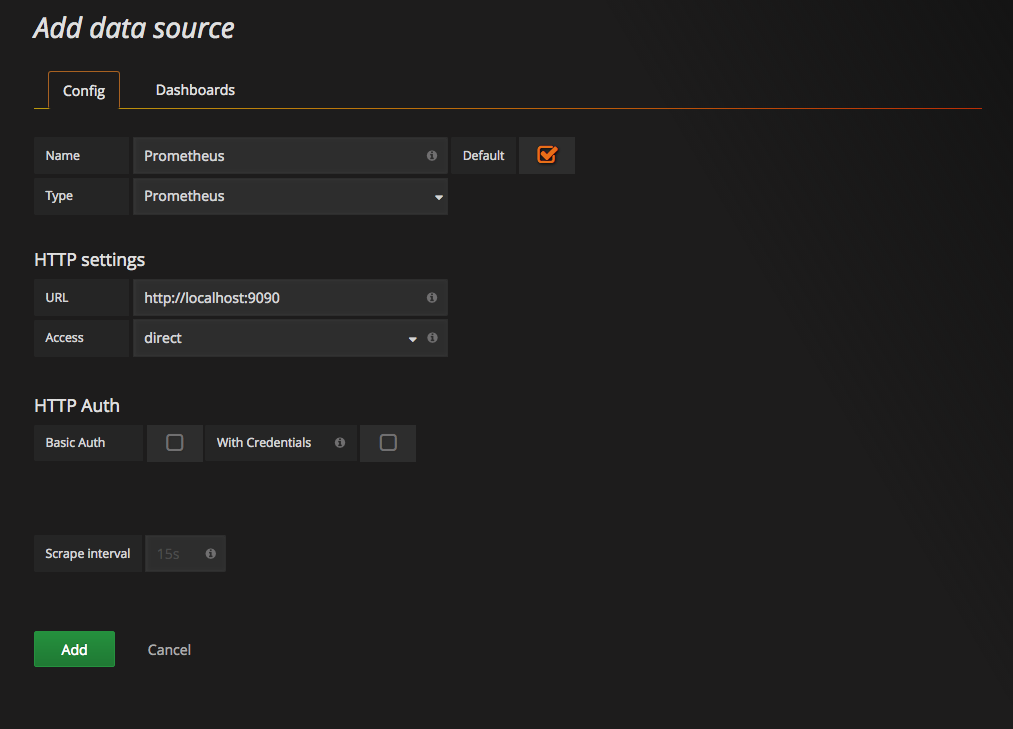Image resolution: width=1013 pixels, height=729 pixels.
Task: Click the Basic Auth label
Action: 76,443
